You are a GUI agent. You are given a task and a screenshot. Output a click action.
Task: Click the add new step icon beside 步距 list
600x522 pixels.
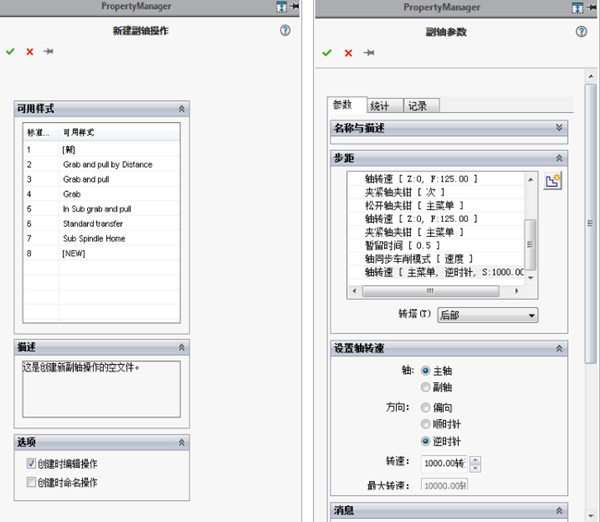(553, 181)
